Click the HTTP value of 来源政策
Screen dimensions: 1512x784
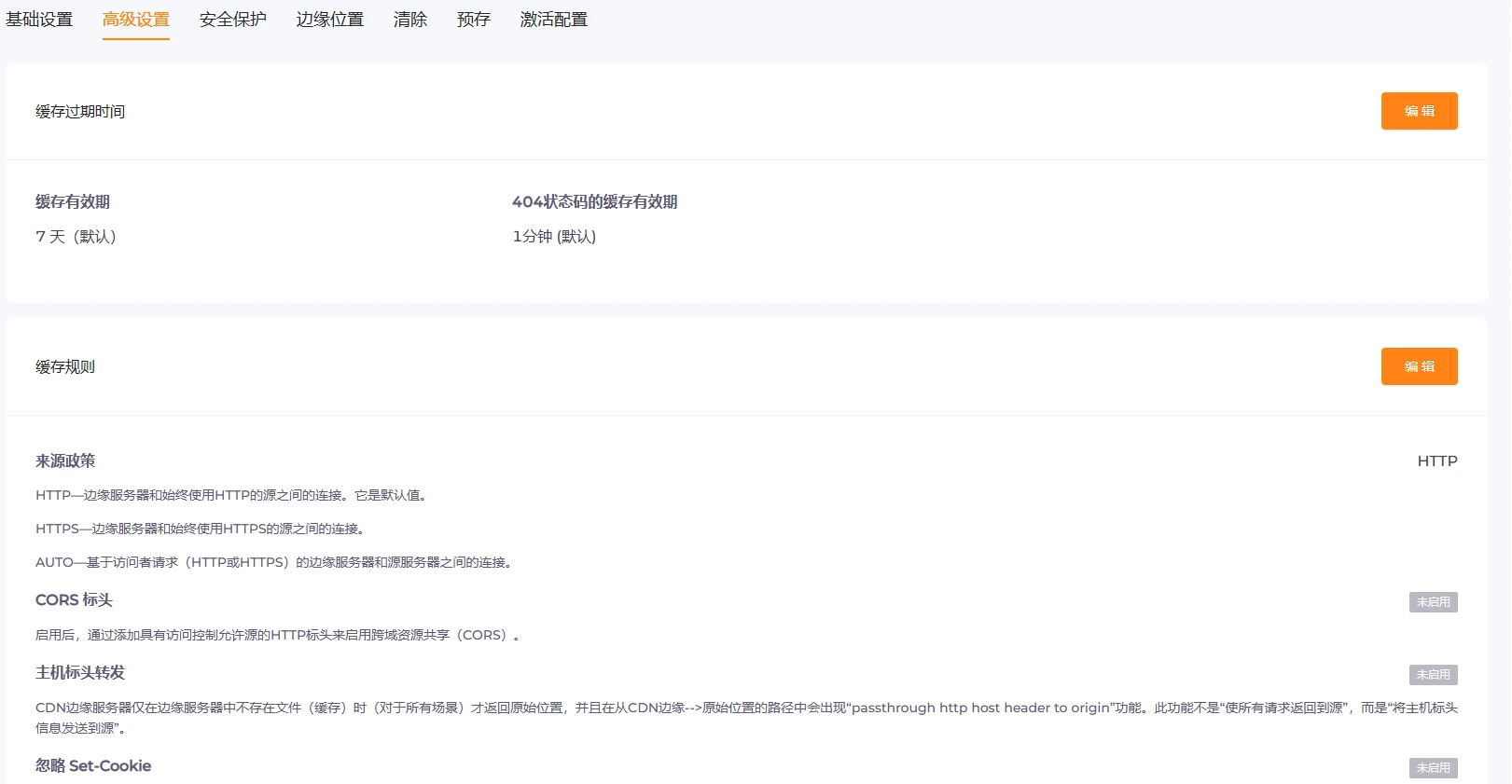pos(1436,461)
